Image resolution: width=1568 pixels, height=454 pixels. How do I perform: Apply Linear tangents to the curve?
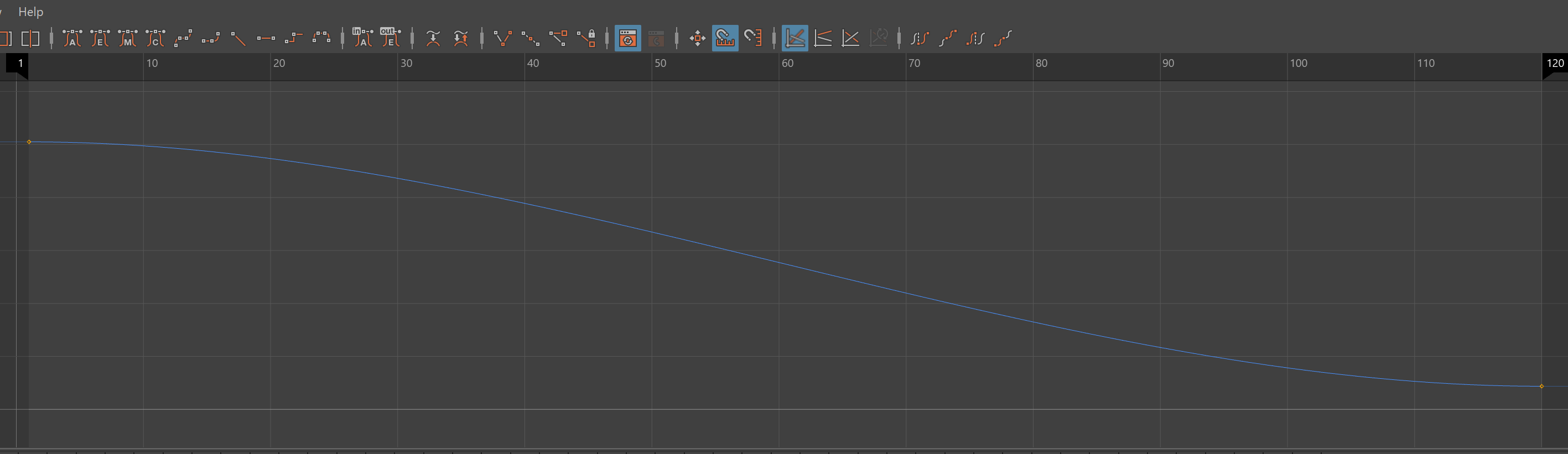(x=238, y=39)
